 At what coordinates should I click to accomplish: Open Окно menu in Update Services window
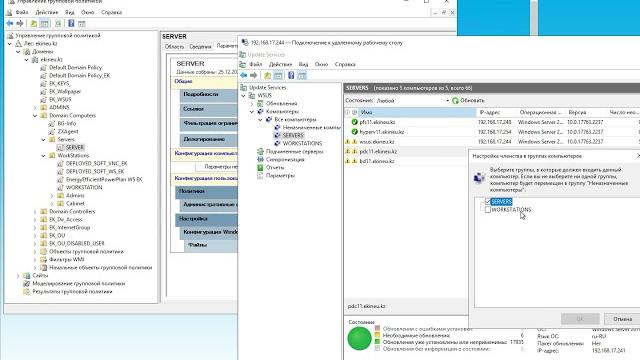coord(321,64)
